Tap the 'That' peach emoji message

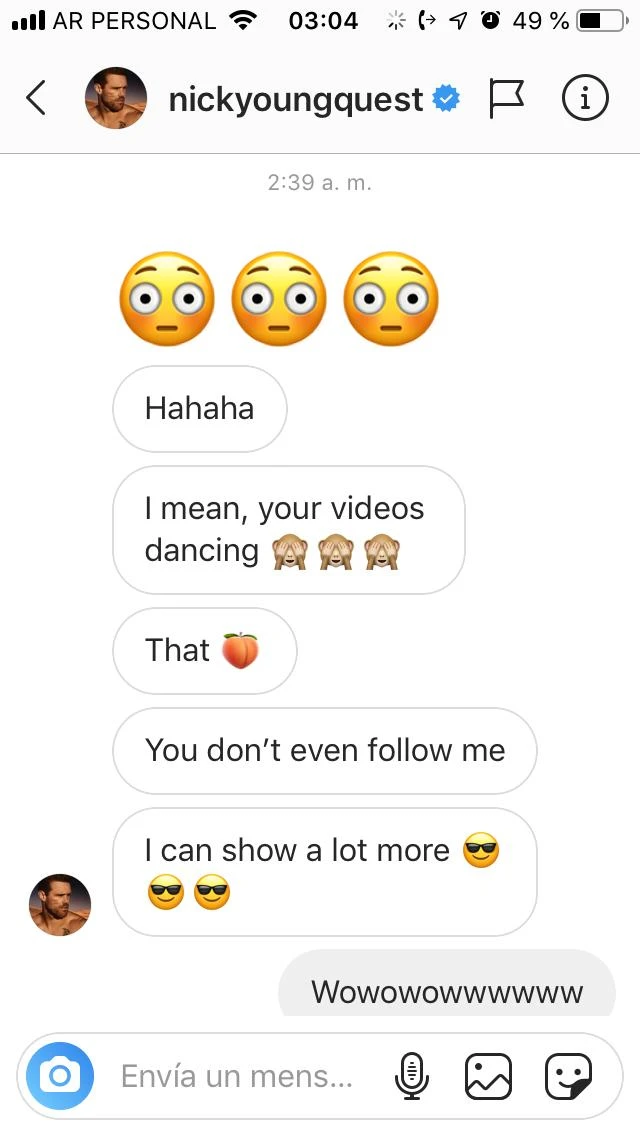[x=204, y=651]
